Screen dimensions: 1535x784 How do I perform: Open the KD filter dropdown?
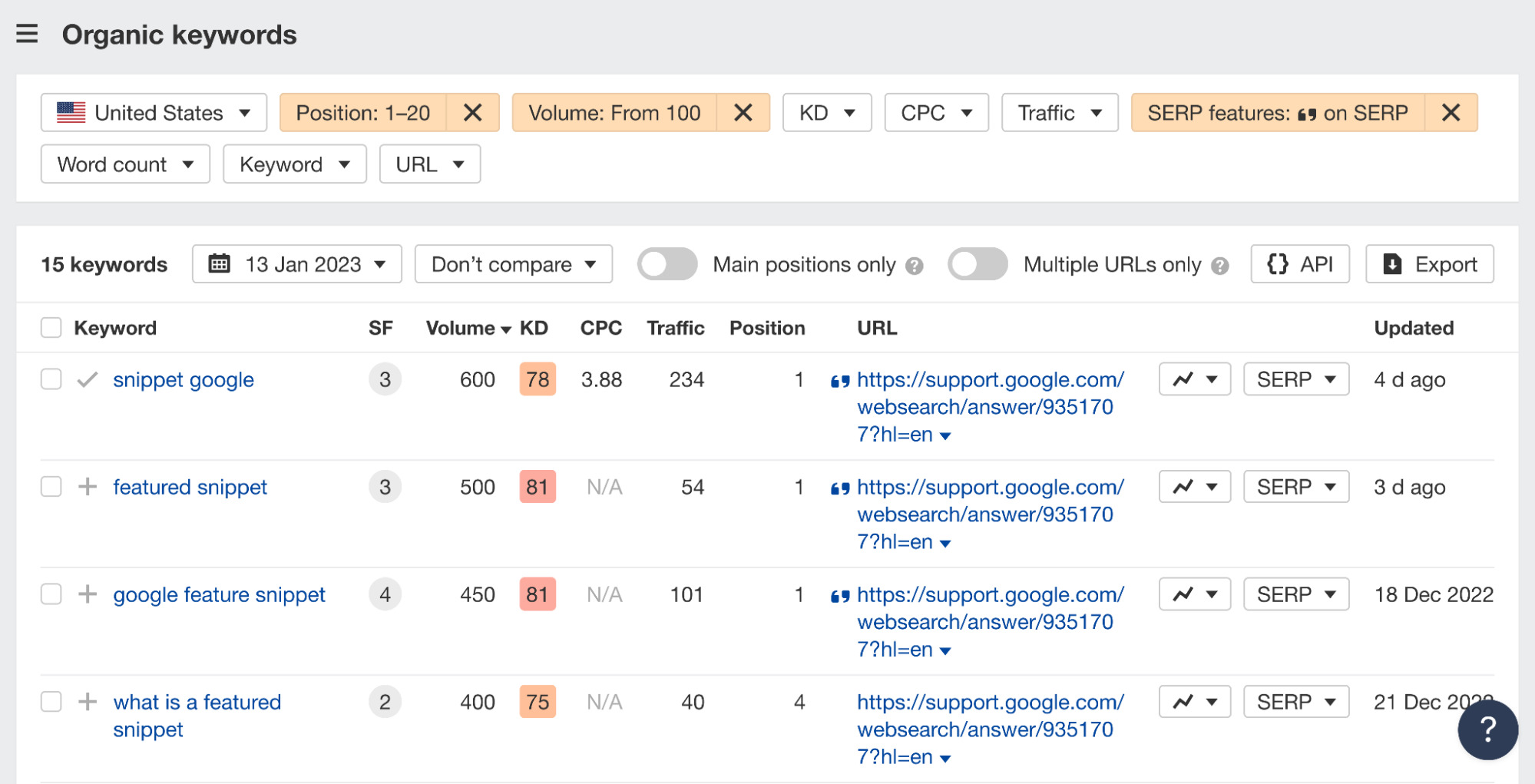point(826,112)
